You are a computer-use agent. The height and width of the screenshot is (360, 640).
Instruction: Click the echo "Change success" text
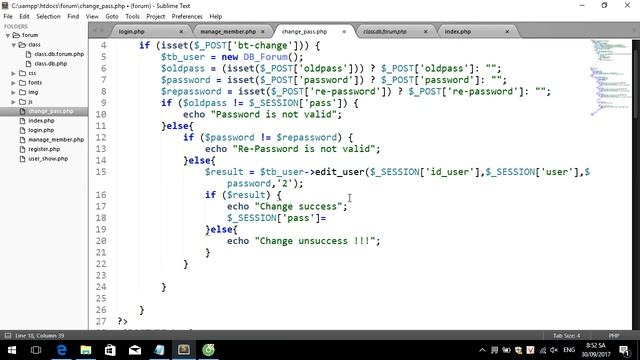(287, 207)
